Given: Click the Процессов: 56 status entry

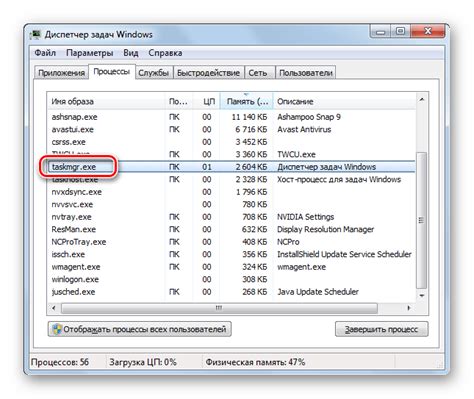Looking at the screenshot, I should (60, 362).
